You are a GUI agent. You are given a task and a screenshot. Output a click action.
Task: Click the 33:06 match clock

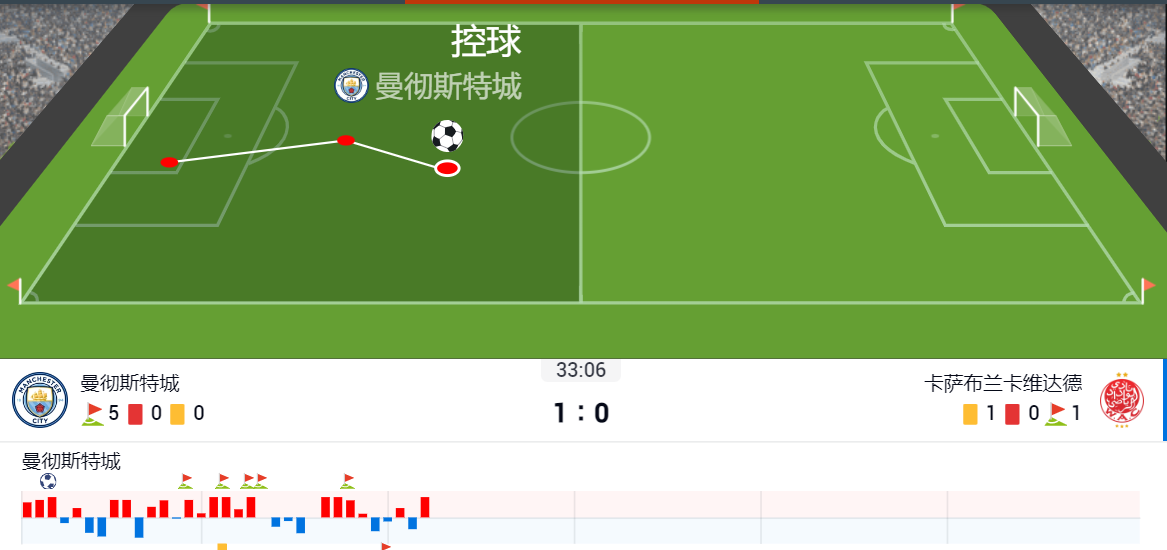[x=581, y=370]
